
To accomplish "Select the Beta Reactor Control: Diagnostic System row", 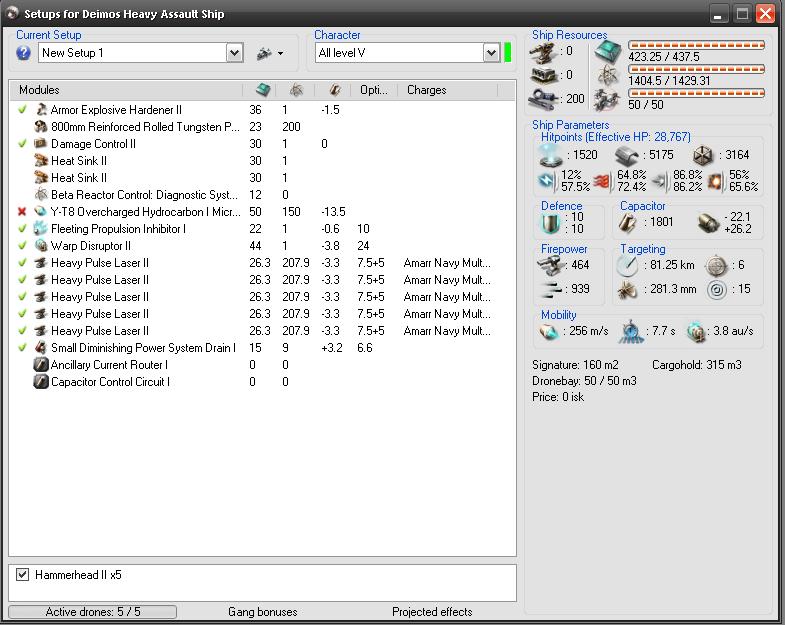I will 262,194.
